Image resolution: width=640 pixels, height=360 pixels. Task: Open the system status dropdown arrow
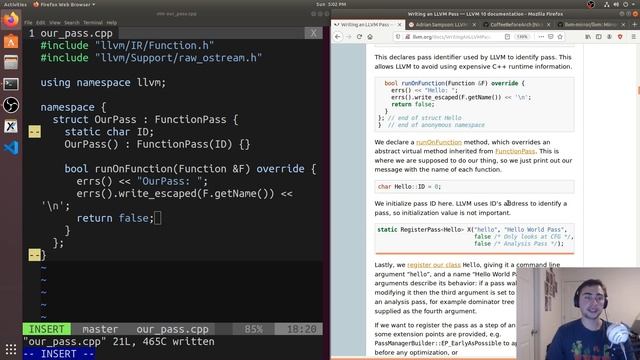(x=634, y=4)
